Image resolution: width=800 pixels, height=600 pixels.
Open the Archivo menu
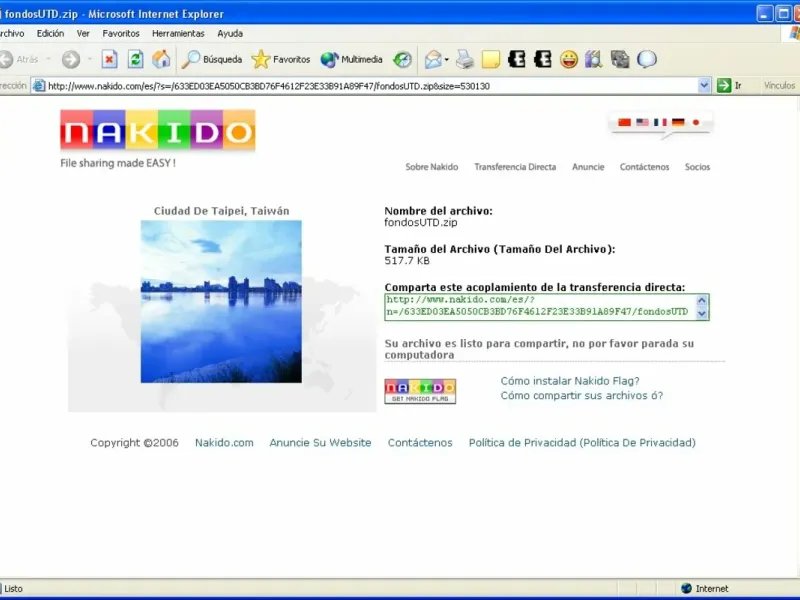pyautogui.click(x=11, y=34)
